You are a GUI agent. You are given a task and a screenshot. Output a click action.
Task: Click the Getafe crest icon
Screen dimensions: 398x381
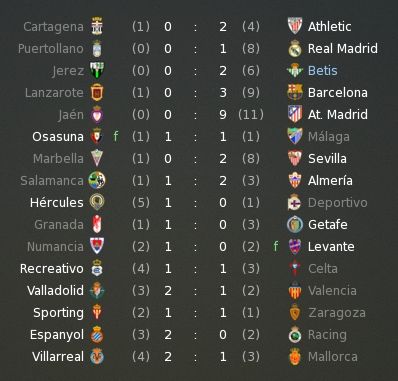click(x=295, y=224)
